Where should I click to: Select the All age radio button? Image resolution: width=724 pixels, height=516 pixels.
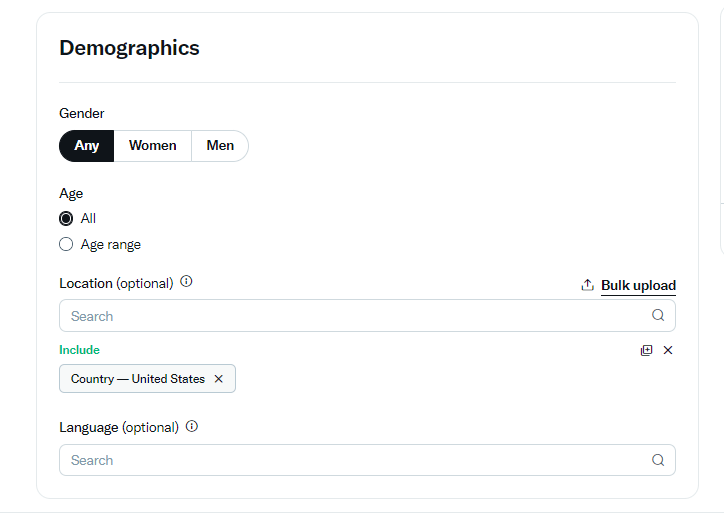pyautogui.click(x=66, y=218)
